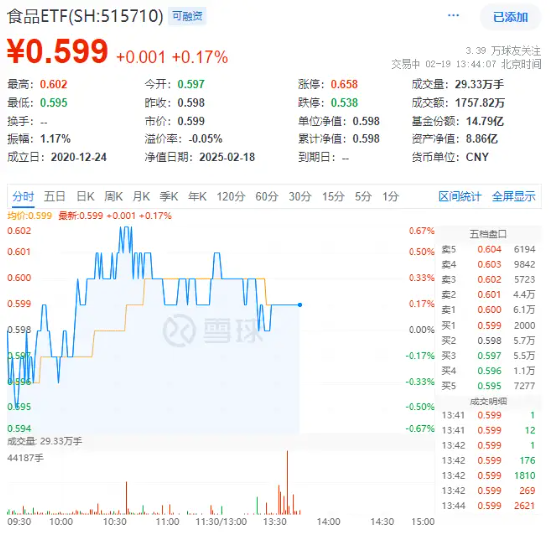Click the 溢价率 value -0.05%
Screen dimensions: 550x535
205,139
